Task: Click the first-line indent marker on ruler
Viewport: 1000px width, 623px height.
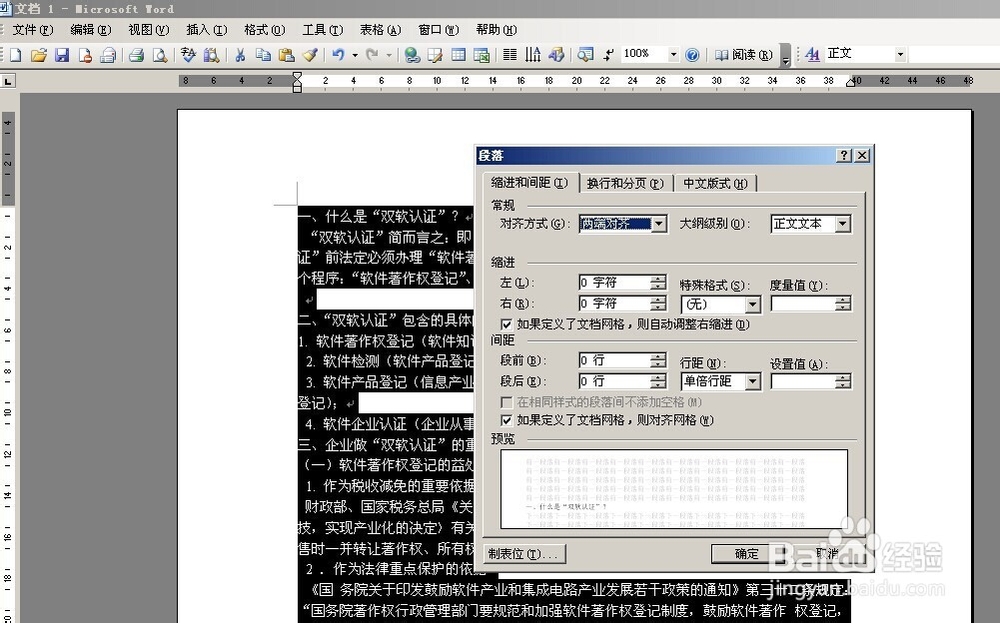Action: 297,76
